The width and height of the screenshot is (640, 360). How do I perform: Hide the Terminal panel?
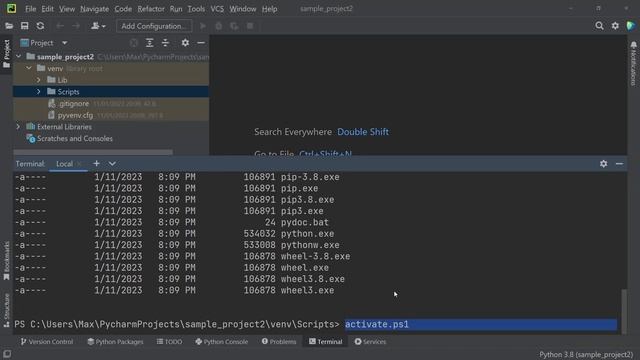pyautogui.click(x=619, y=164)
